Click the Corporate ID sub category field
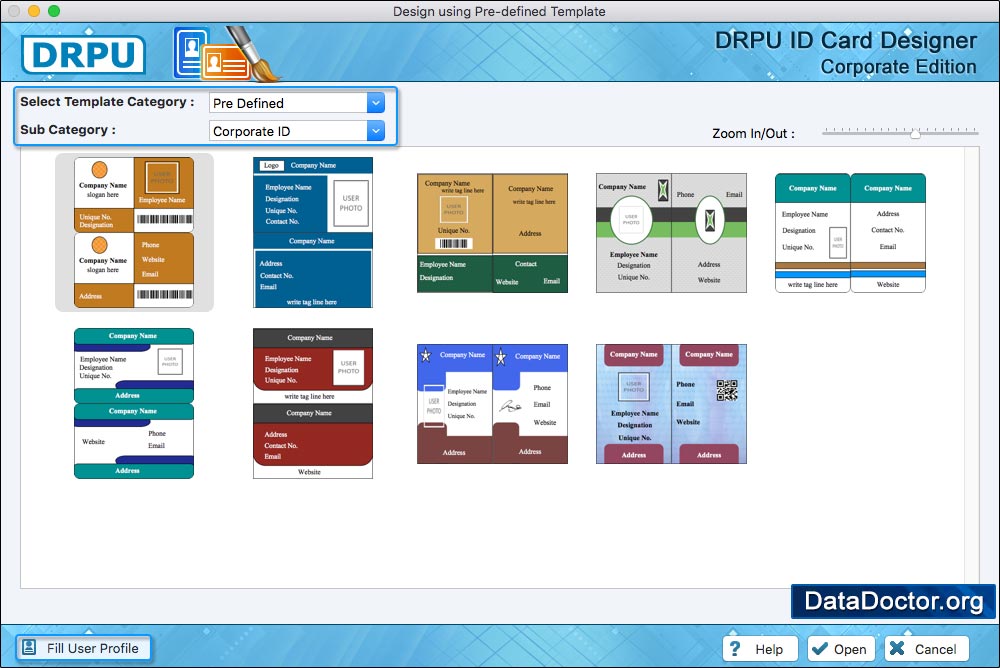Screen dimensions: 1000x668 (x=288, y=131)
